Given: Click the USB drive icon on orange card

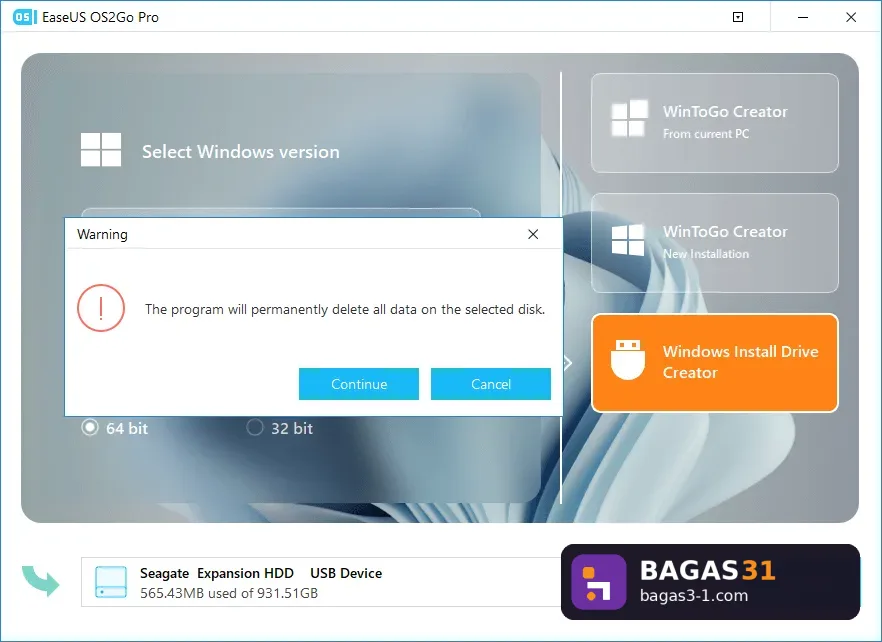Looking at the screenshot, I should (628, 360).
